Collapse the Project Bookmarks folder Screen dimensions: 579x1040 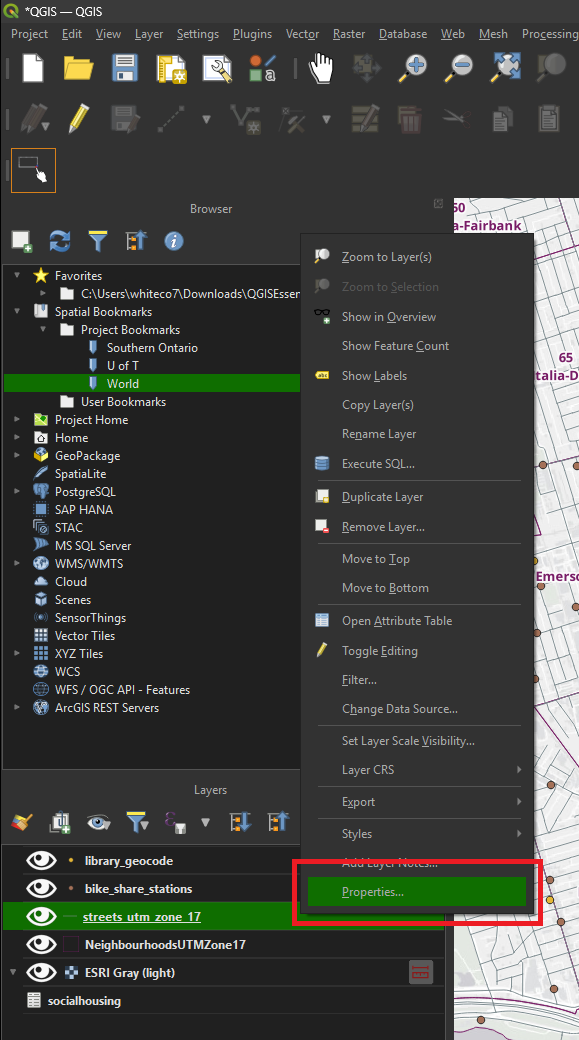(43, 329)
